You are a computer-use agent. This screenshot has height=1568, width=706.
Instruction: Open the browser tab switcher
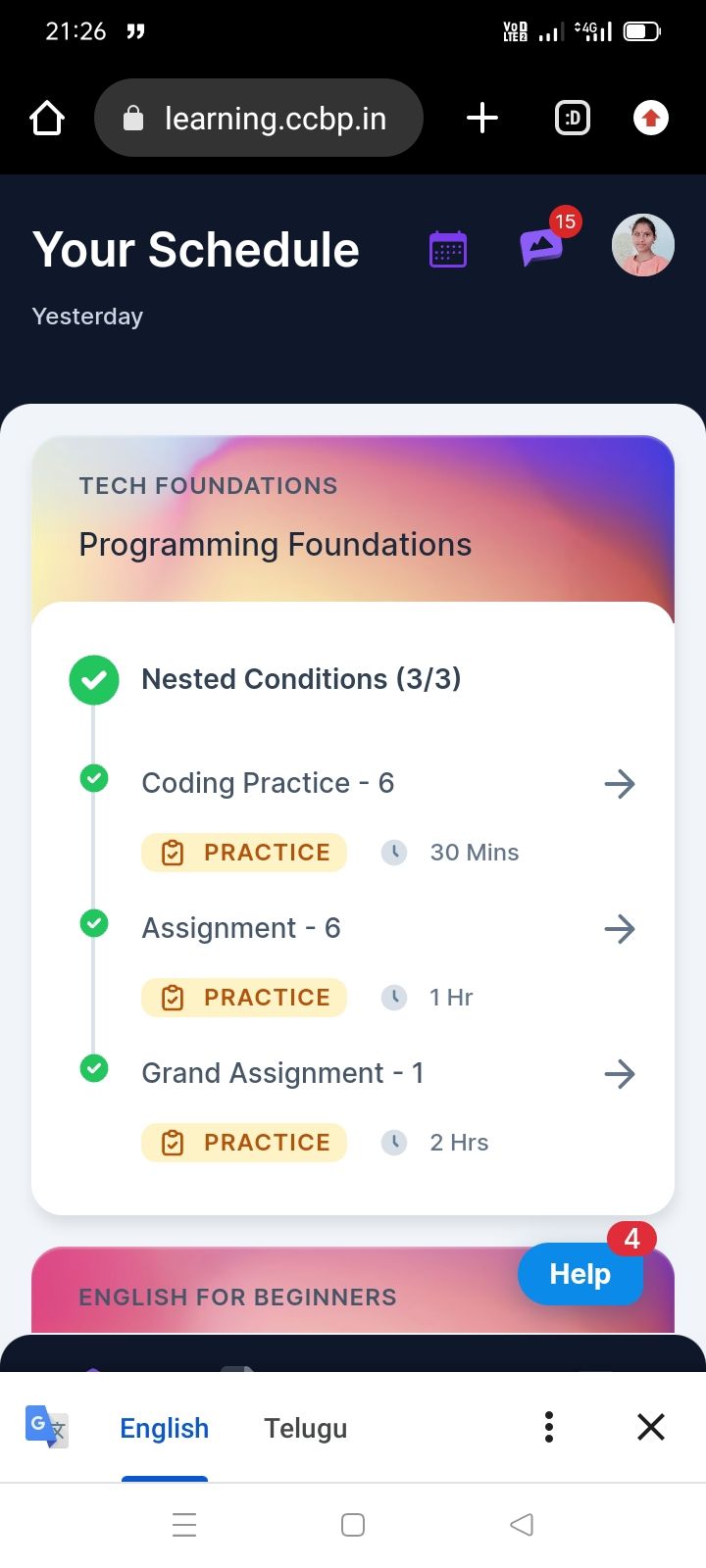(573, 119)
